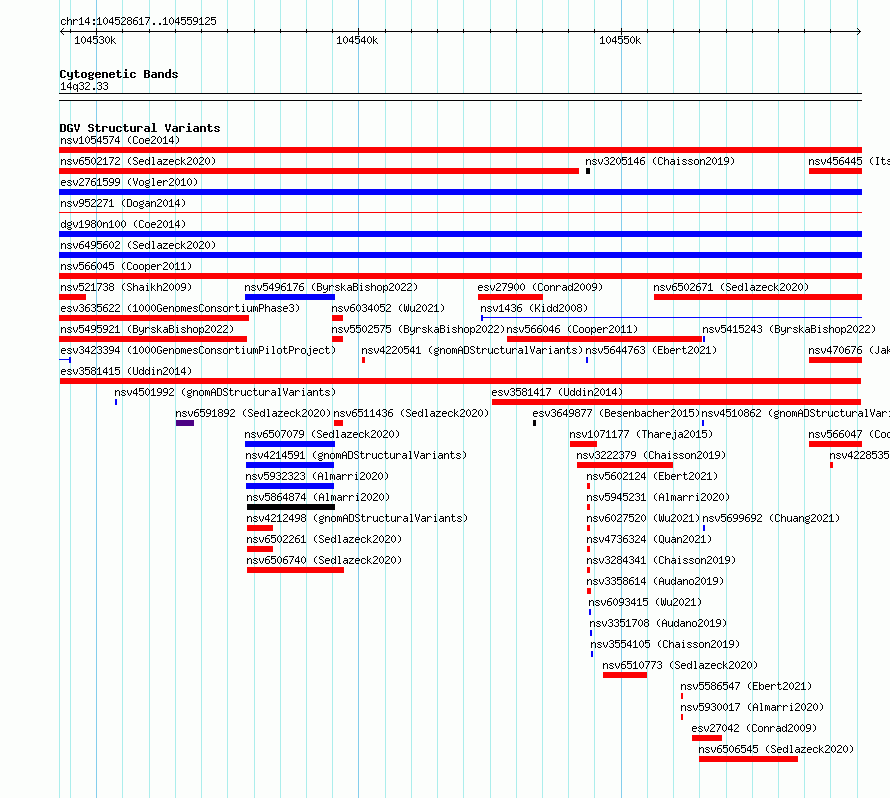Open nsv4501992 (gnomADStructuralVariants) label
The image size is (890, 798).
[x=225, y=392]
